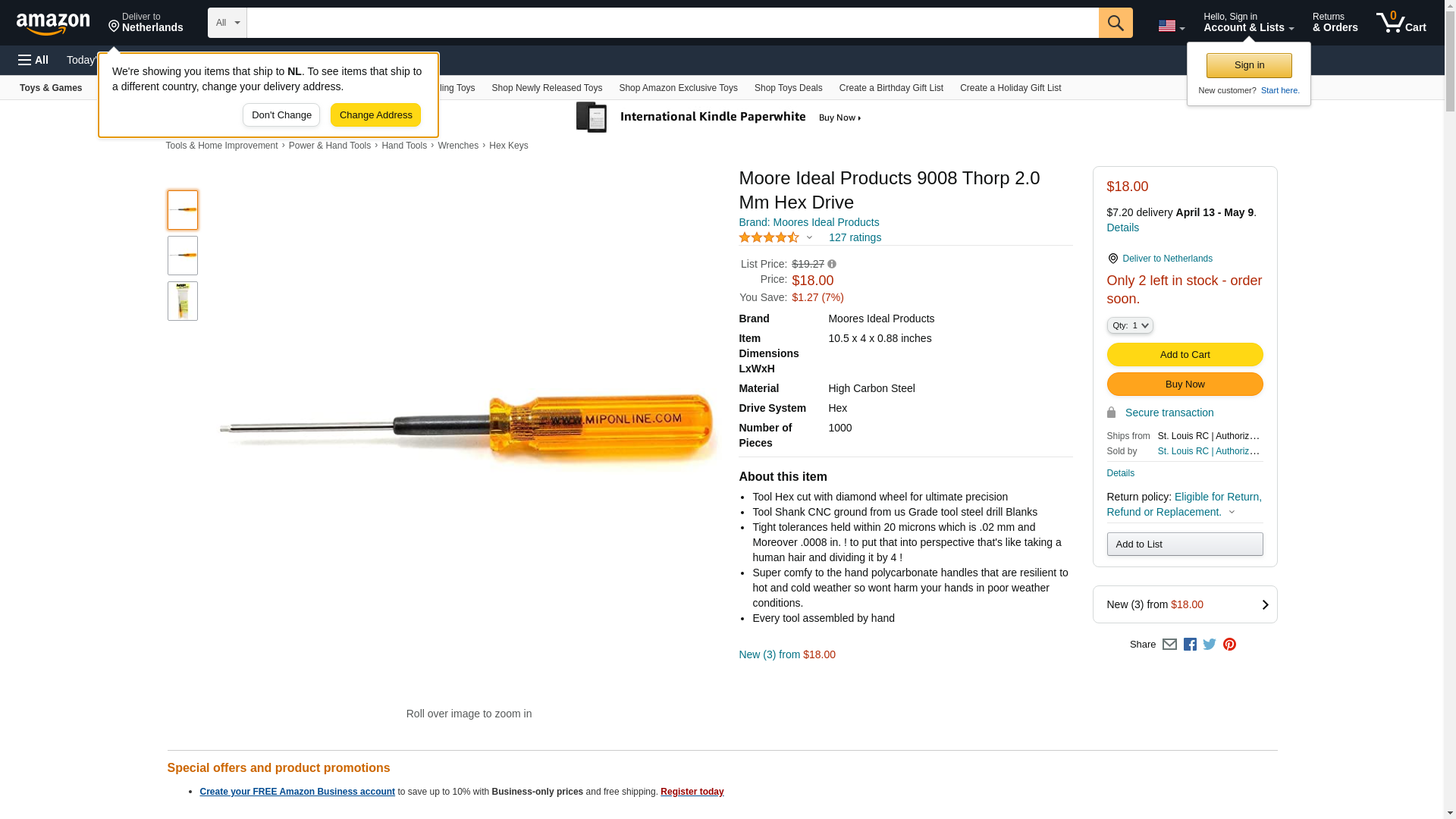Open the Qty quantity dropdown
Image resolution: width=1456 pixels, height=819 pixels.
click(1129, 325)
